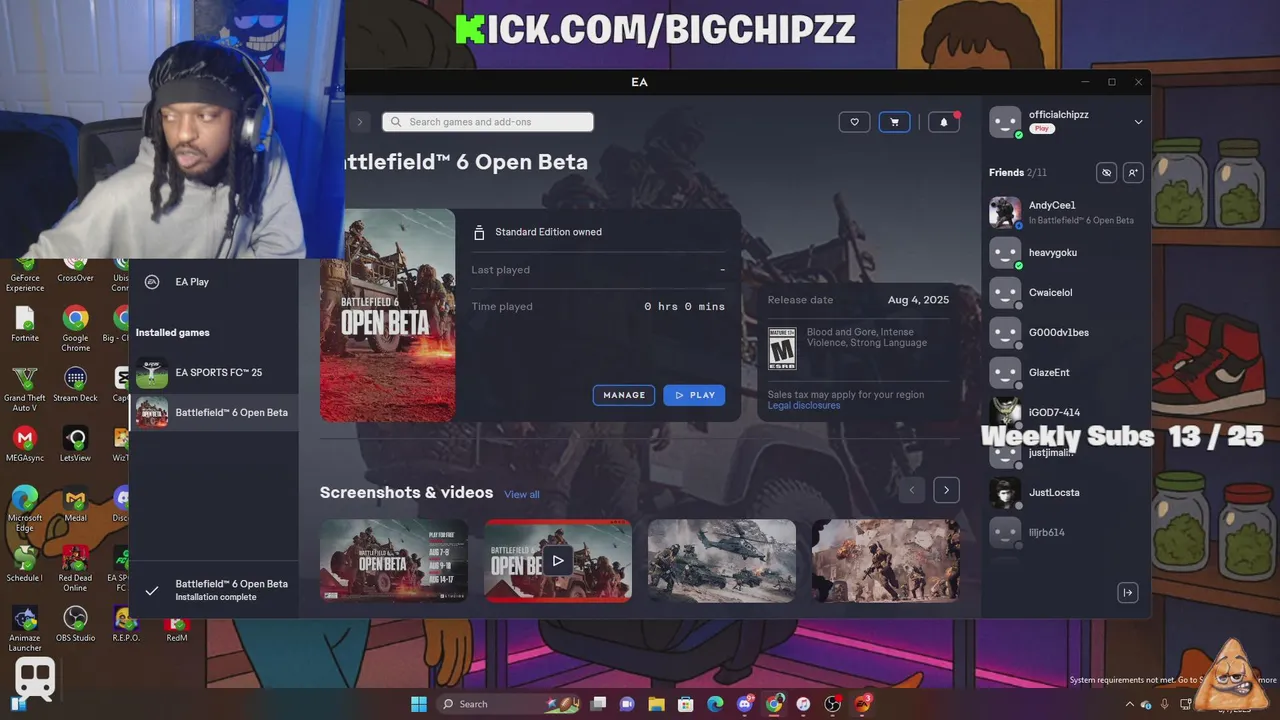Open friend AndyCee1
1280x720 pixels.
pyautogui.click(x=1064, y=212)
